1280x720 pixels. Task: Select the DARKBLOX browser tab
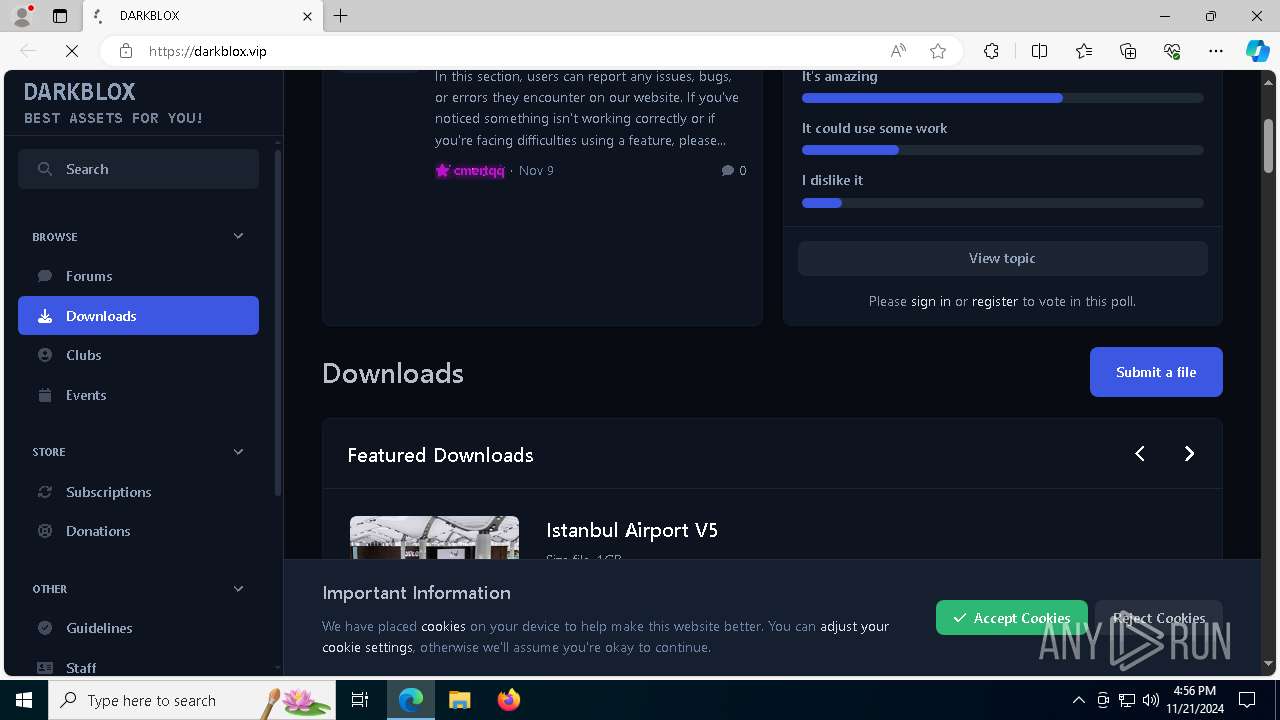202,16
